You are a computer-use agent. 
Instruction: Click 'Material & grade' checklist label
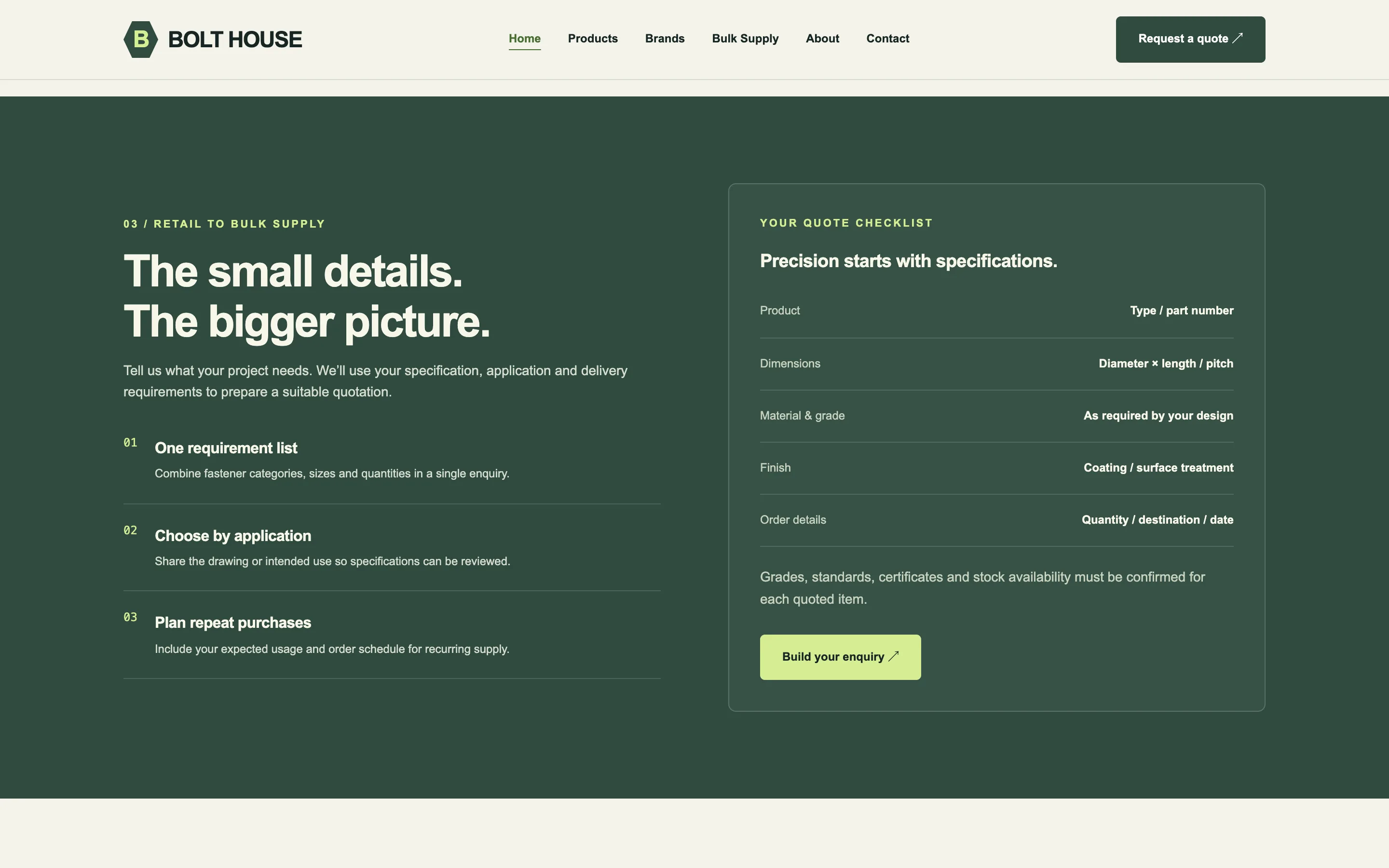pyautogui.click(x=803, y=416)
